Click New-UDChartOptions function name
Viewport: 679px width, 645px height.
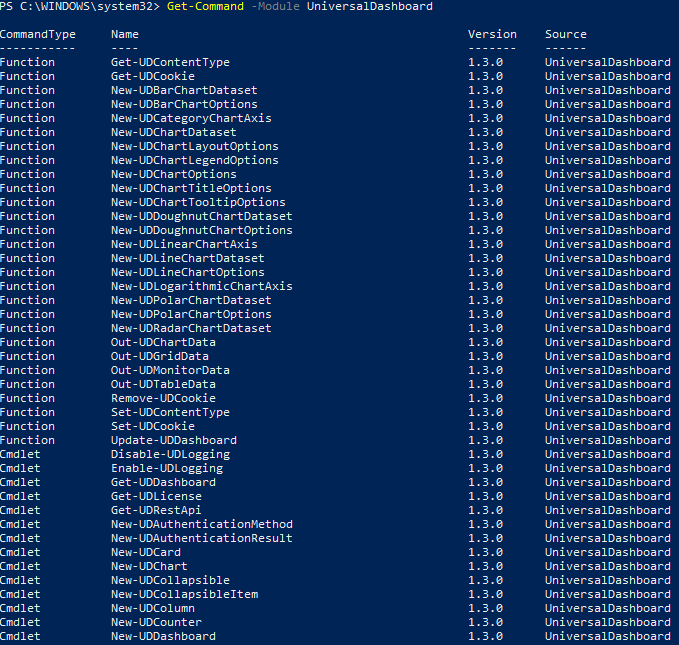174,174
